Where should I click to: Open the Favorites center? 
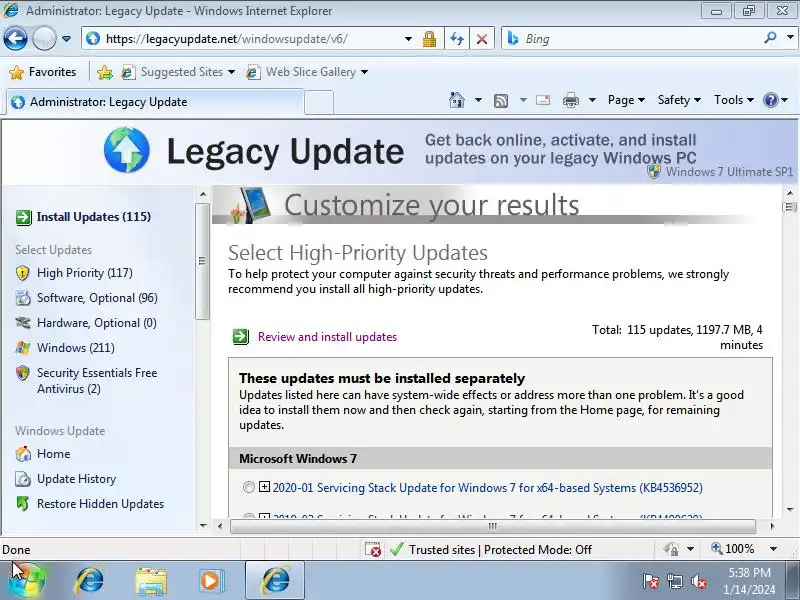(x=43, y=72)
